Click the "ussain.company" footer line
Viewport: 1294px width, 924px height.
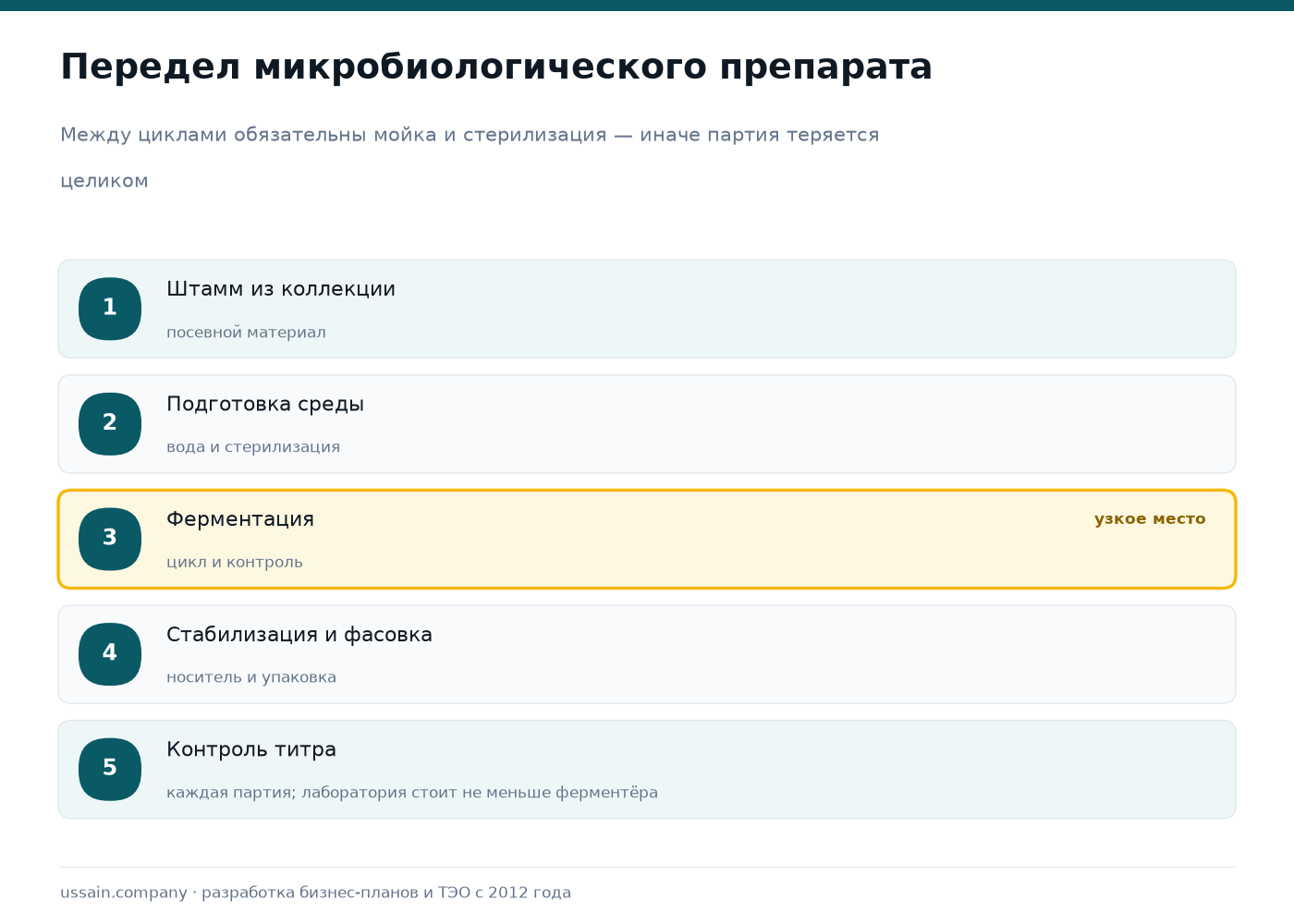click(315, 893)
